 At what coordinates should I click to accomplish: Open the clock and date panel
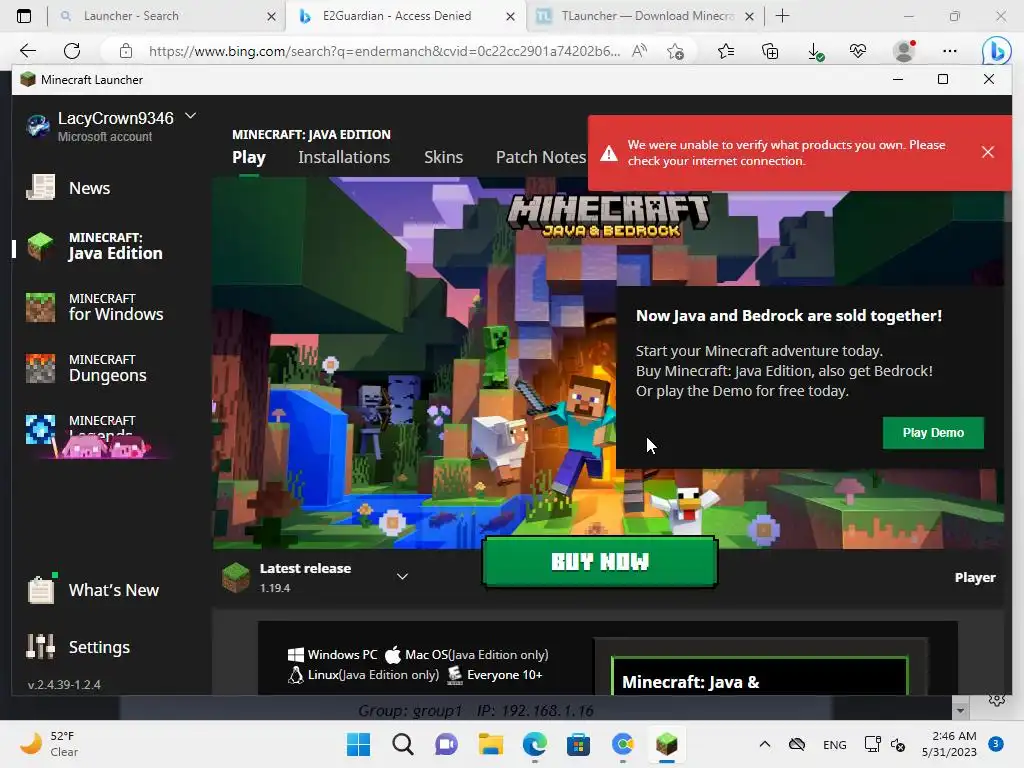[x=949, y=744]
